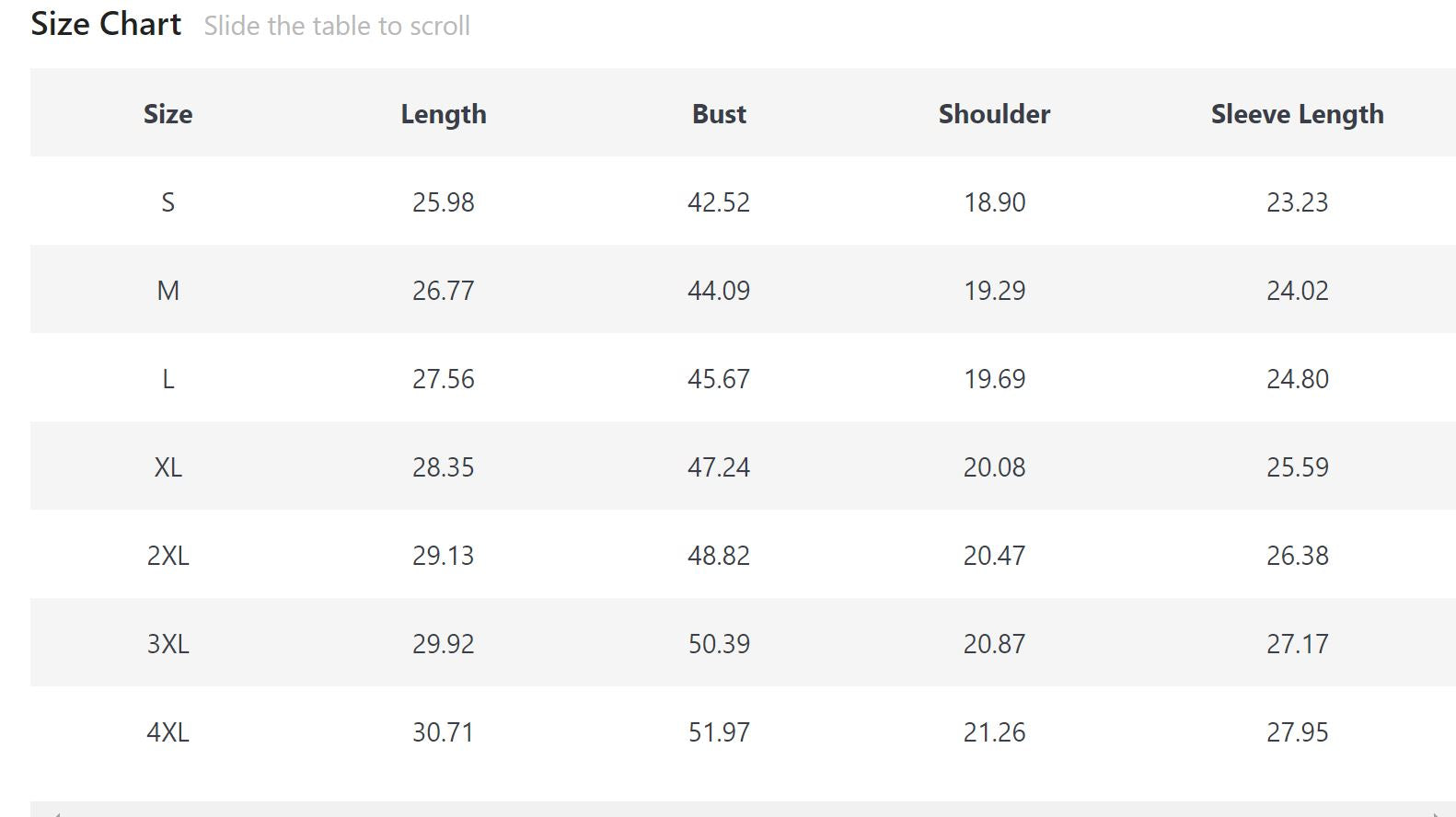The width and height of the screenshot is (1456, 817).
Task: Click the Size Chart heading
Action: pos(106,24)
